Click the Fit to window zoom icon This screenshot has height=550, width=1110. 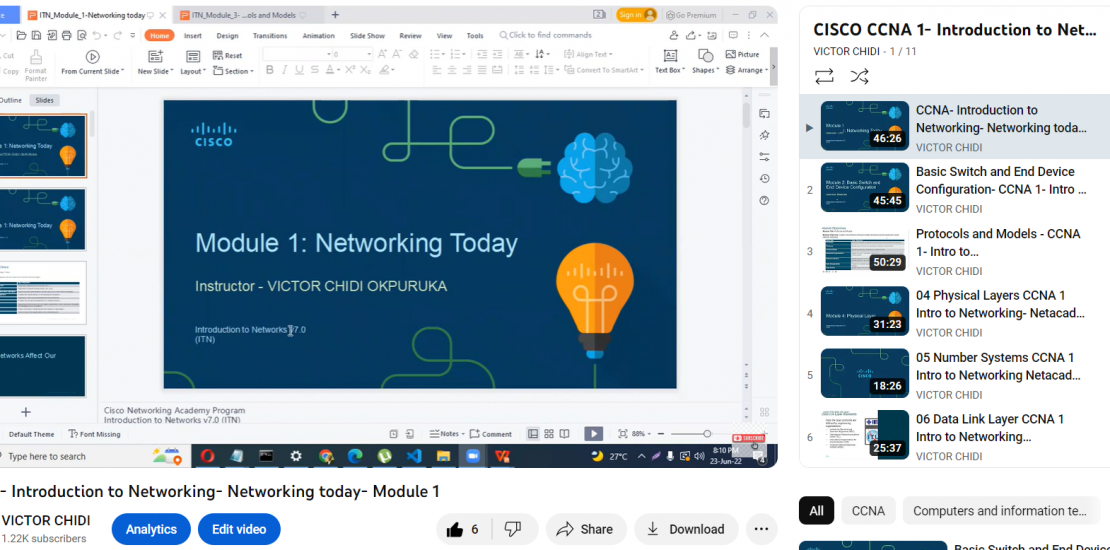tap(623, 434)
